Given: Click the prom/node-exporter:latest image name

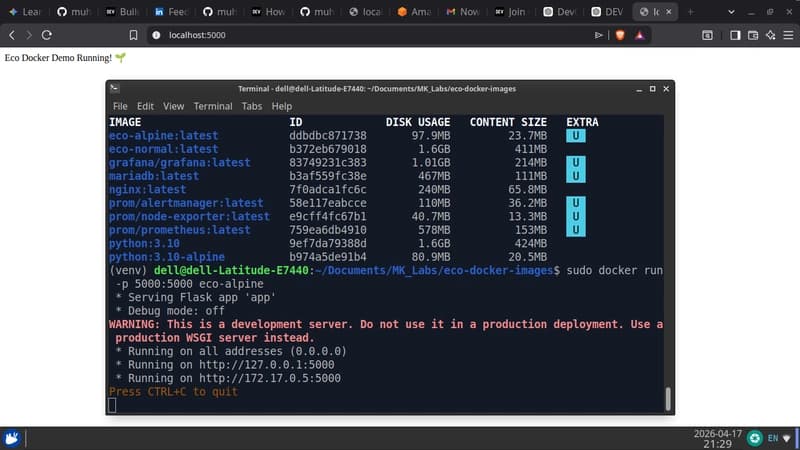Looking at the screenshot, I should 189,216.
